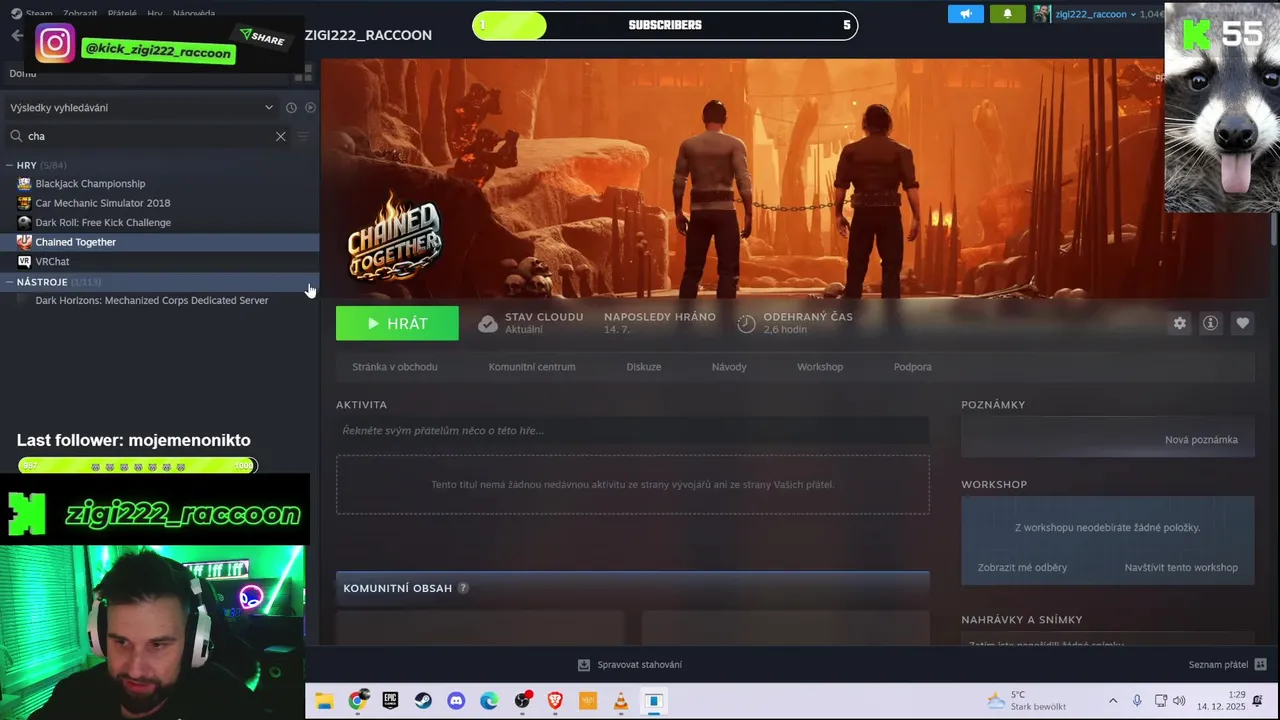Toggle grid view icon beside Domů
The height and width of the screenshot is (720, 1280).
[x=303, y=73]
